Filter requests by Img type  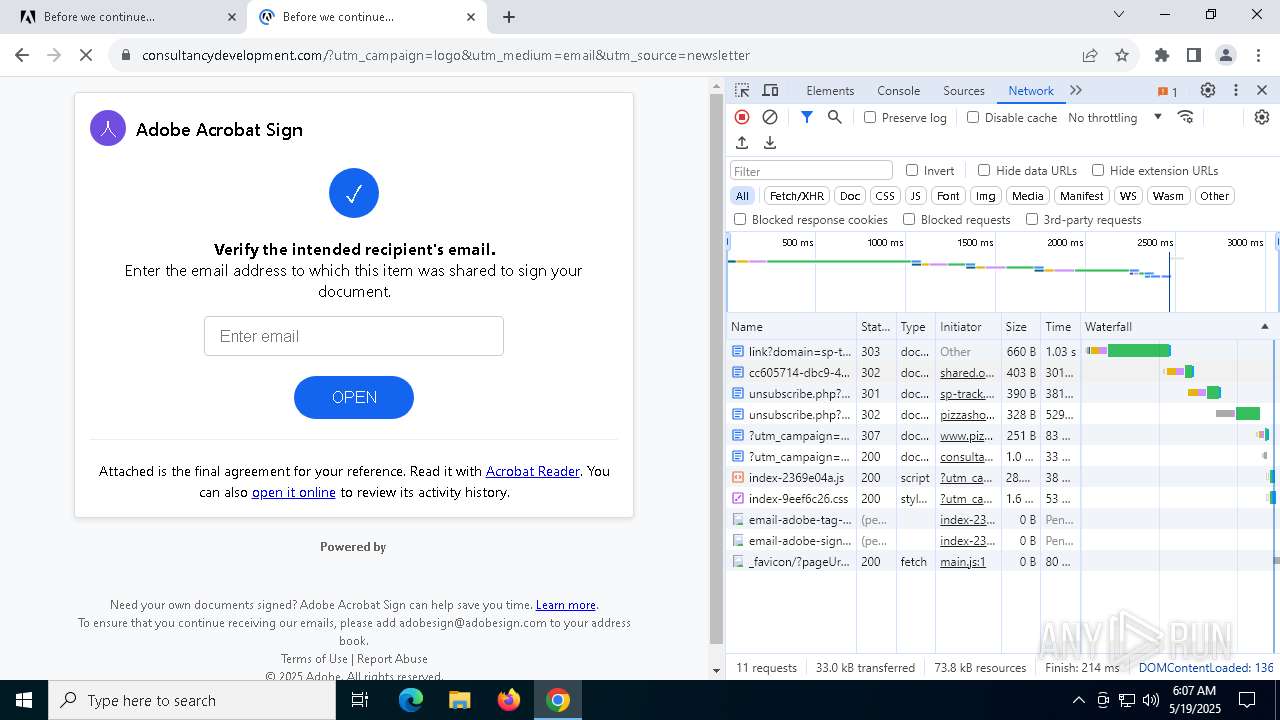click(986, 196)
